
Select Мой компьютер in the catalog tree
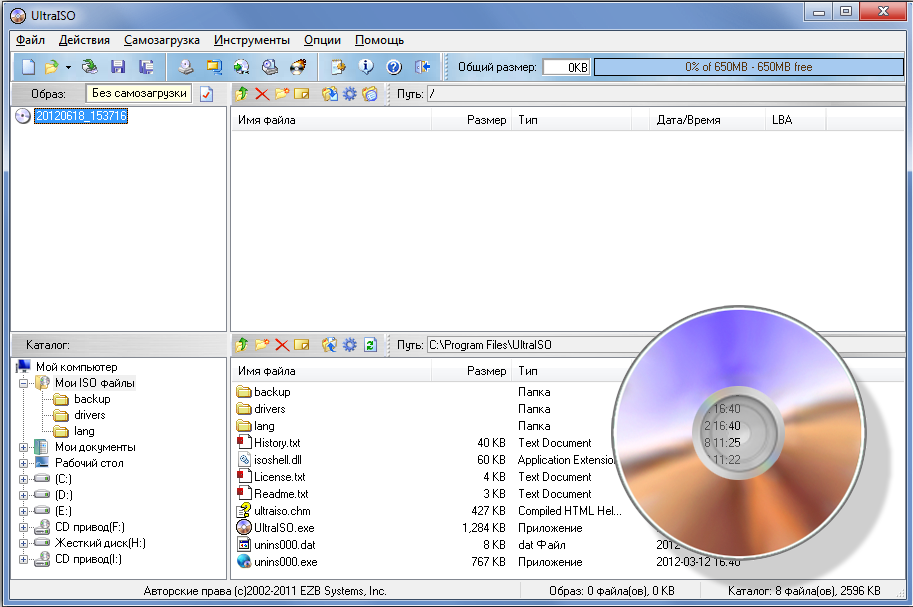tap(76, 367)
